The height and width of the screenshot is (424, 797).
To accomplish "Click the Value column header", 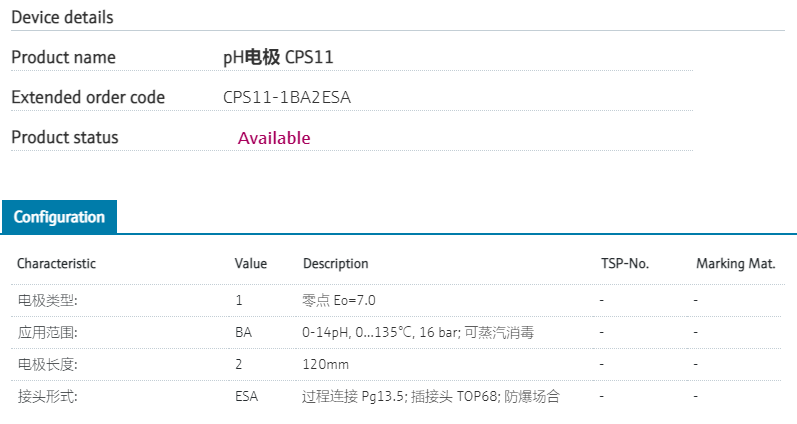I will click(251, 264).
